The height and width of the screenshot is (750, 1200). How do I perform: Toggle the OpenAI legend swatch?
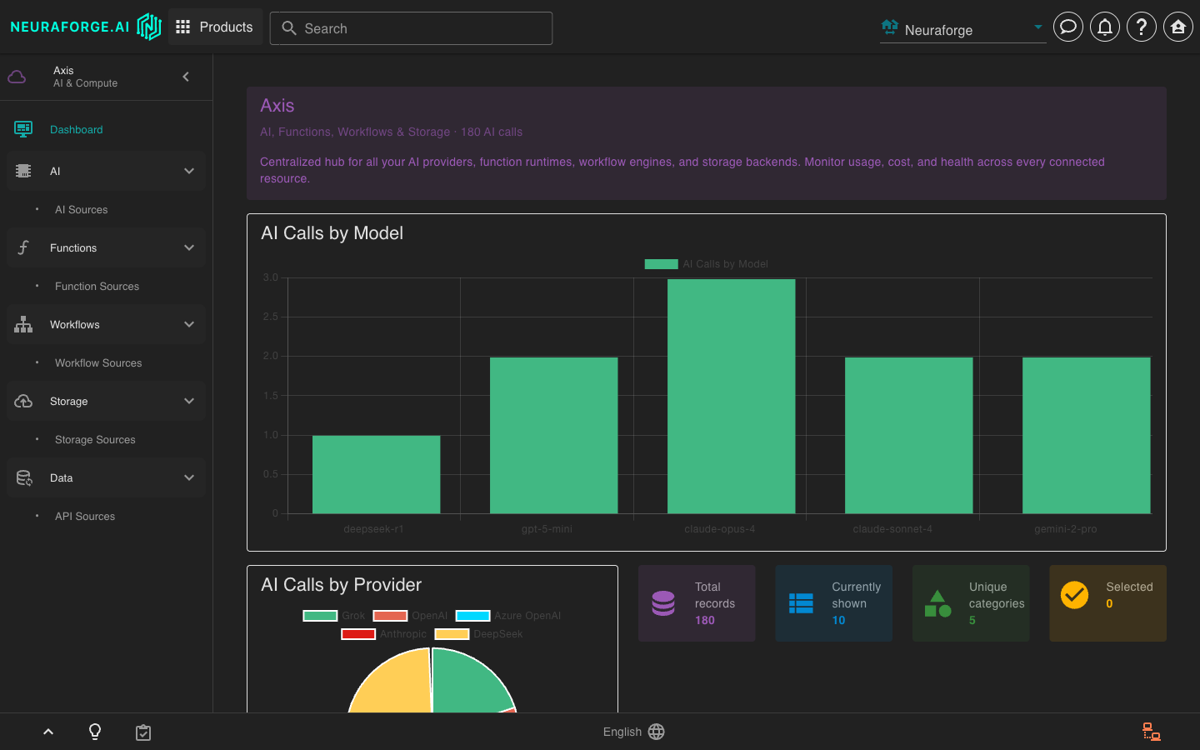pos(390,616)
